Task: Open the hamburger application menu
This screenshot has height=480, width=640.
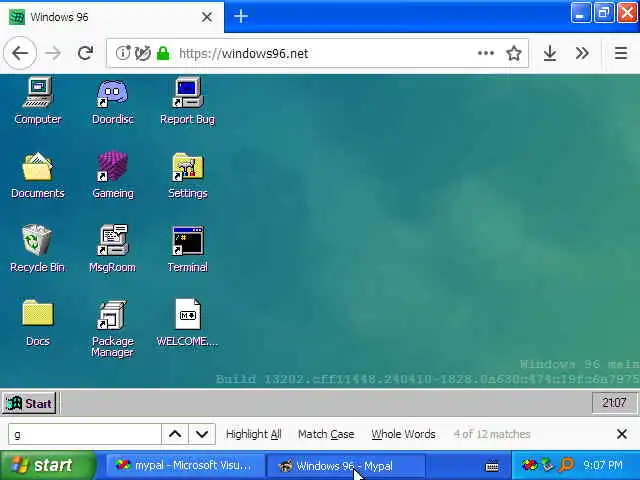Action: [x=621, y=53]
